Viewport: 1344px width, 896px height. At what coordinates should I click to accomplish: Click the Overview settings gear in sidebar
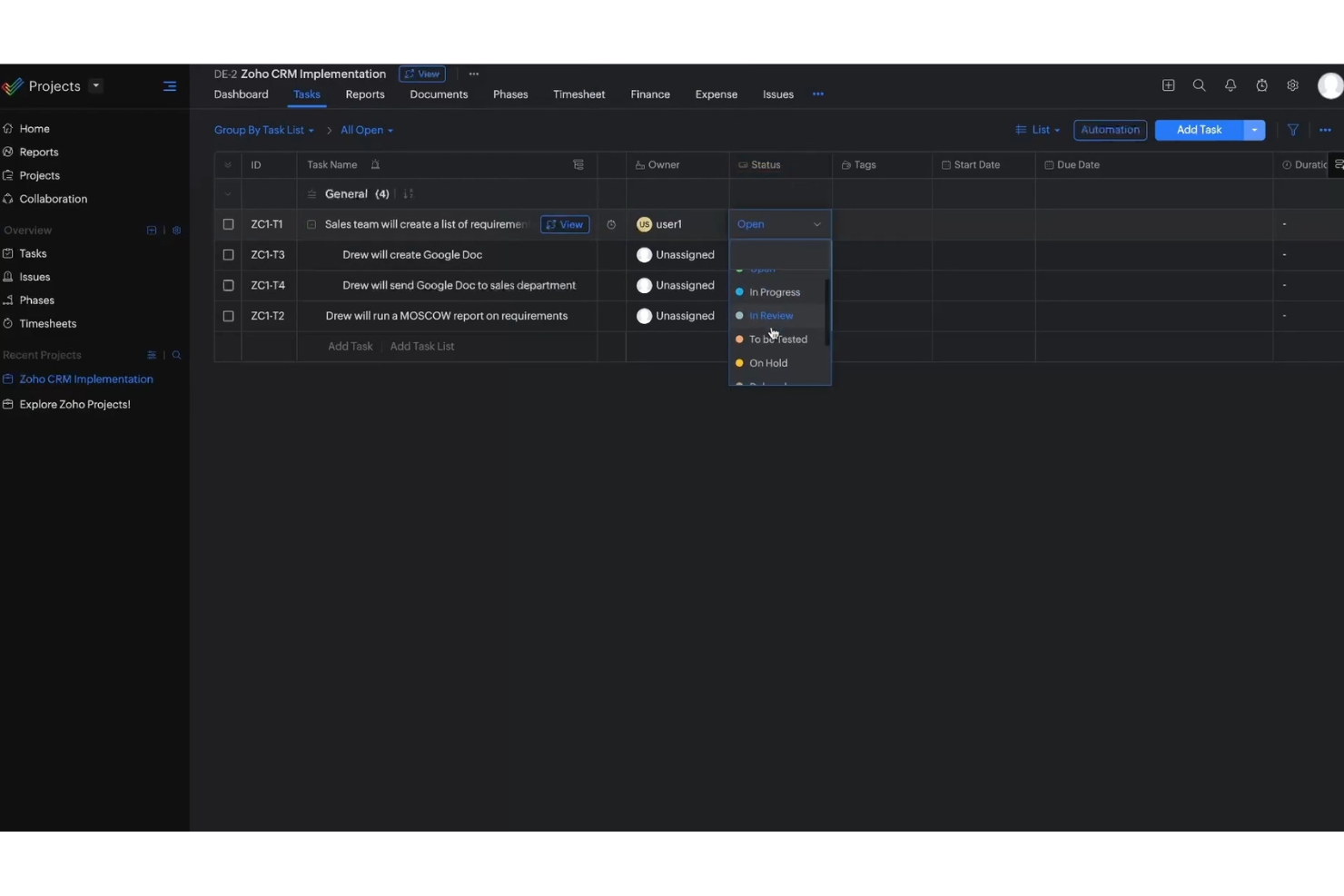[176, 231]
